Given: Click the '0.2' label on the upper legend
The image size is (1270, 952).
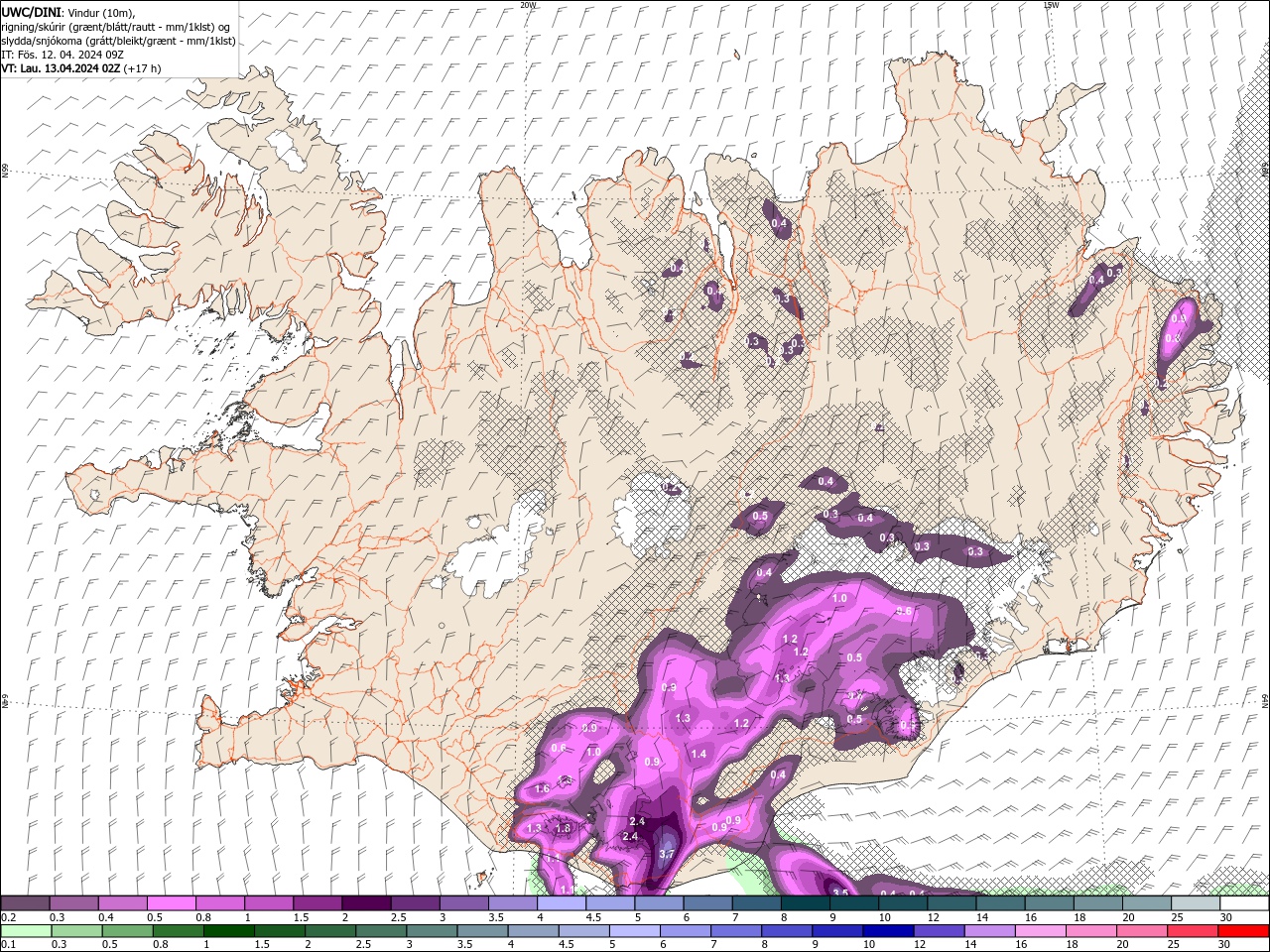Looking at the screenshot, I should click(8, 917).
